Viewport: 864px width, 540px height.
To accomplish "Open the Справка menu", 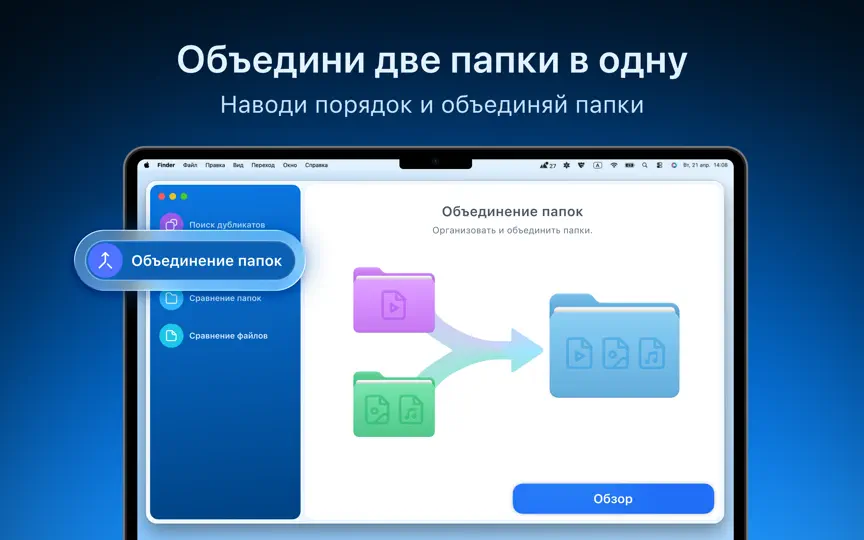I will (316, 165).
